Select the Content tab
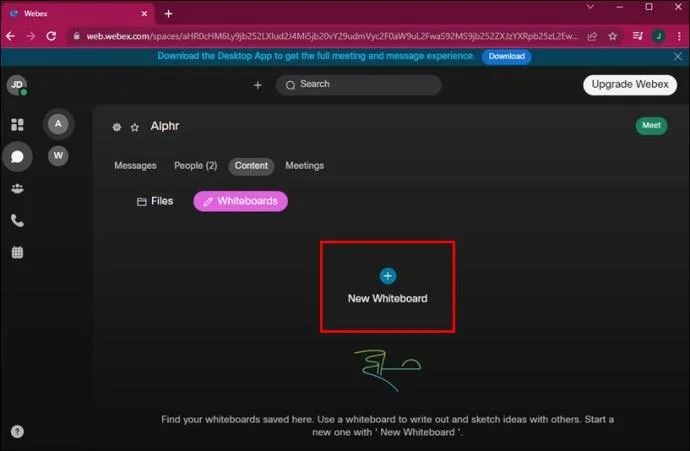This screenshot has width=690, height=451. pos(251,166)
